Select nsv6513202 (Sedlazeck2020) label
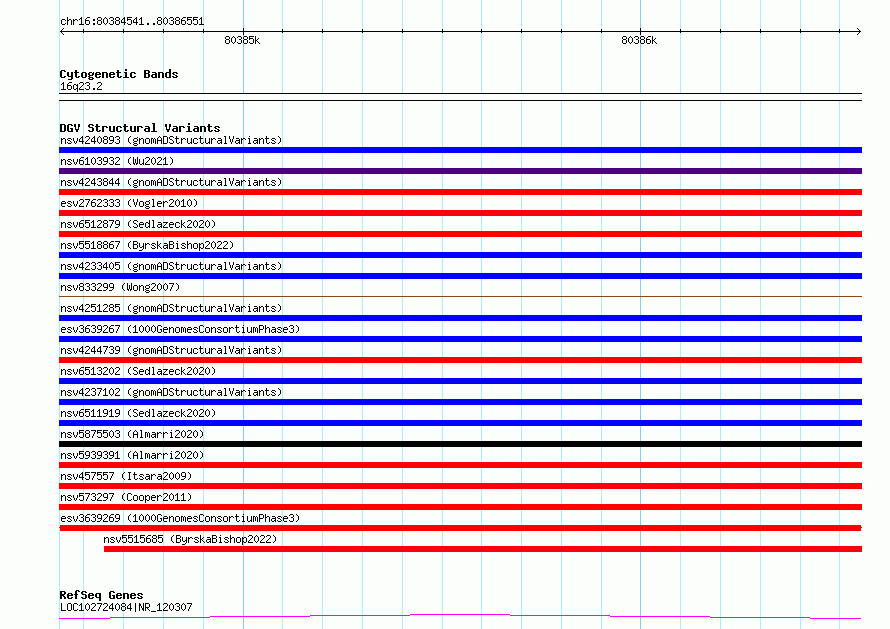 (138, 371)
